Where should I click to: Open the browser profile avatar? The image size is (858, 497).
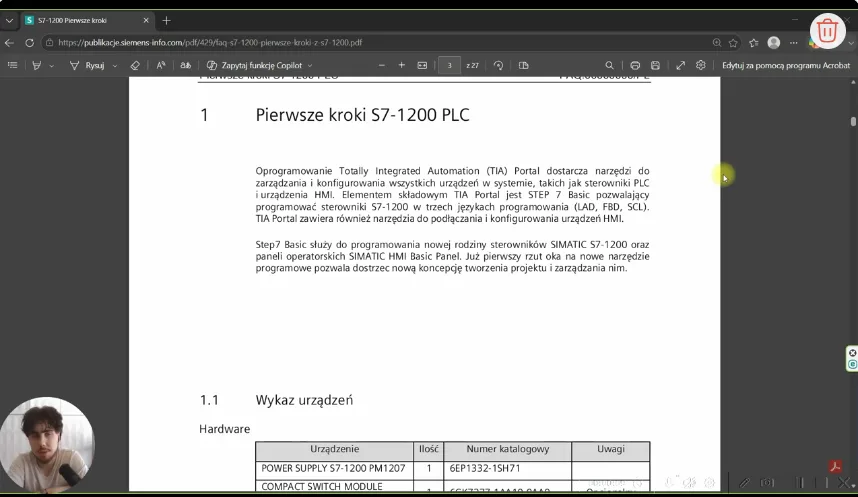pos(774,42)
